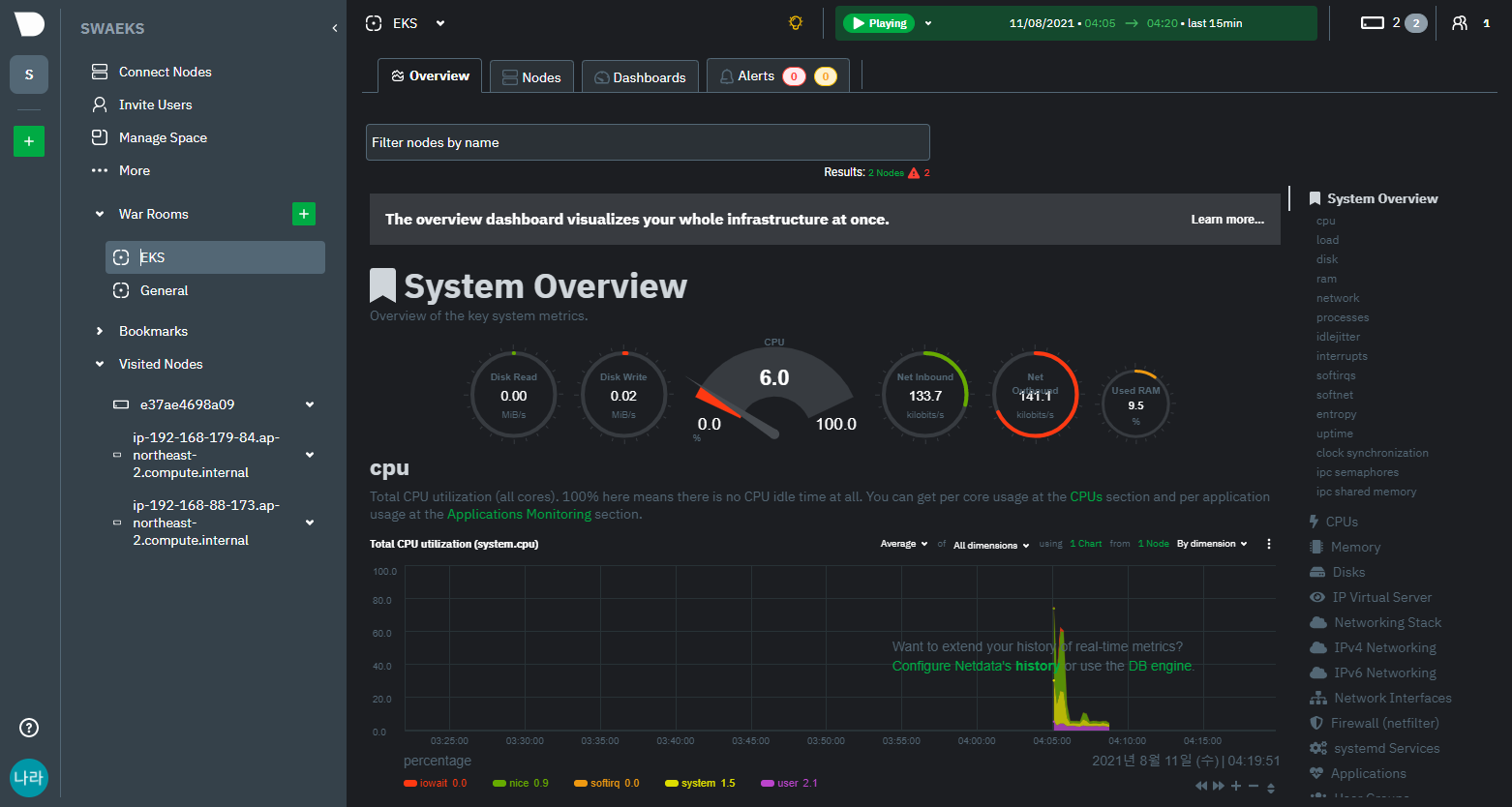The height and width of the screenshot is (807, 1512).
Task: Switch to the Nodes tab
Action: coord(531,77)
